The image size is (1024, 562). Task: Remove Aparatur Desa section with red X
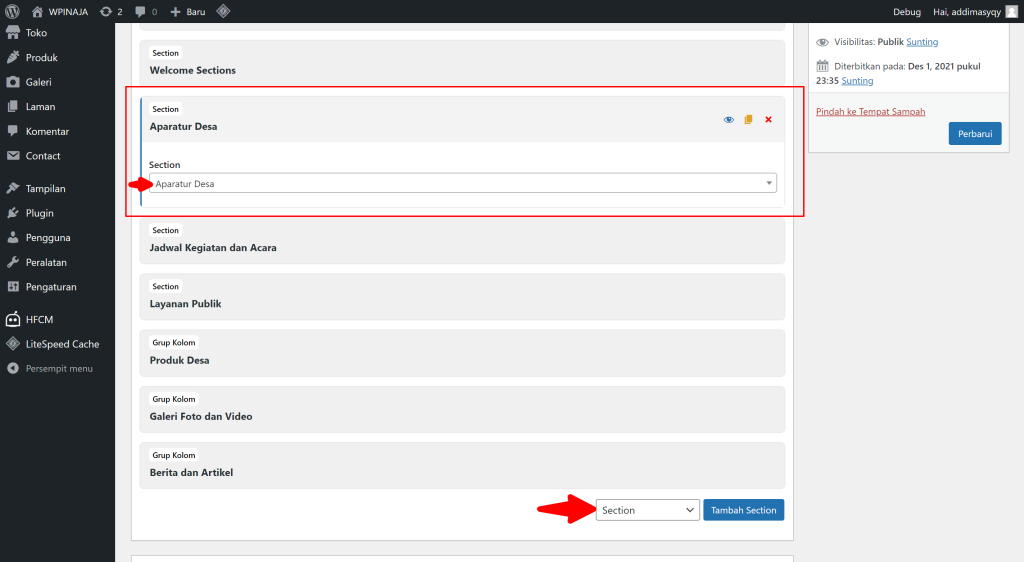[768, 119]
